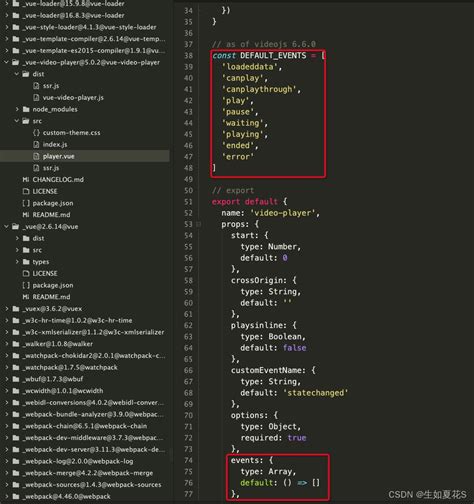Click the index.js file icon in src

tap(36, 144)
